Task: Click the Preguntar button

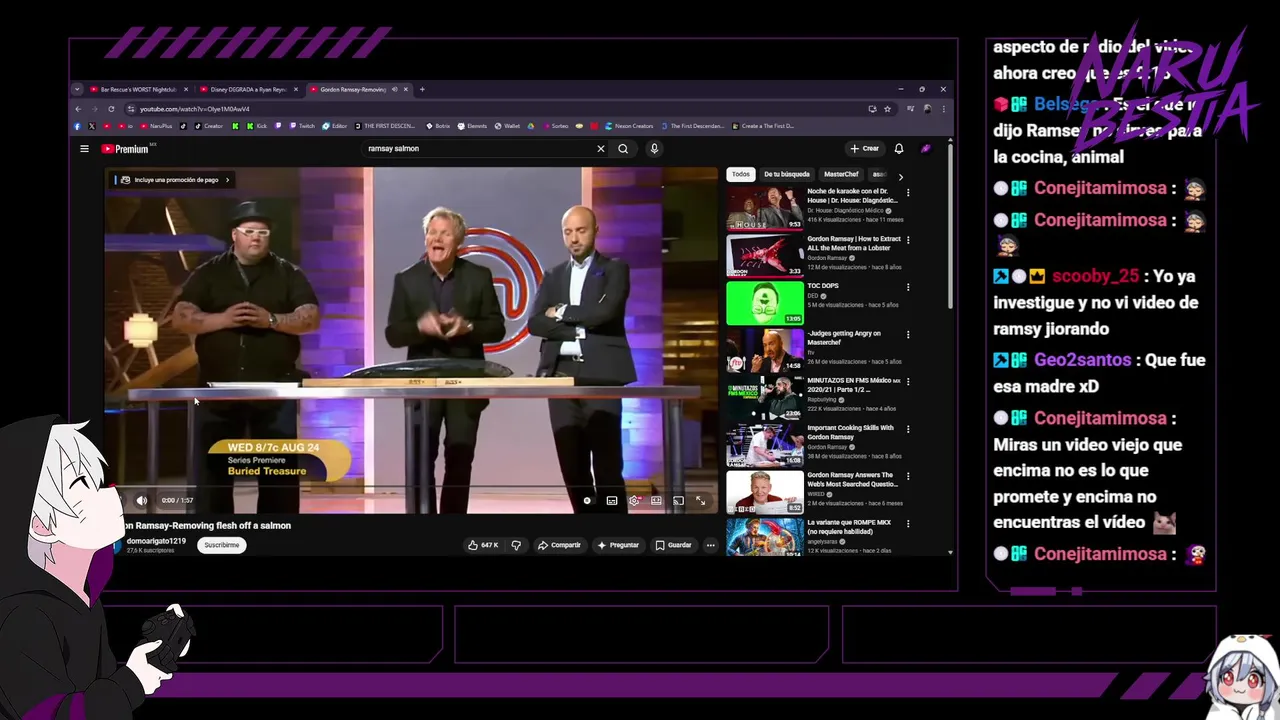Action: [618, 545]
